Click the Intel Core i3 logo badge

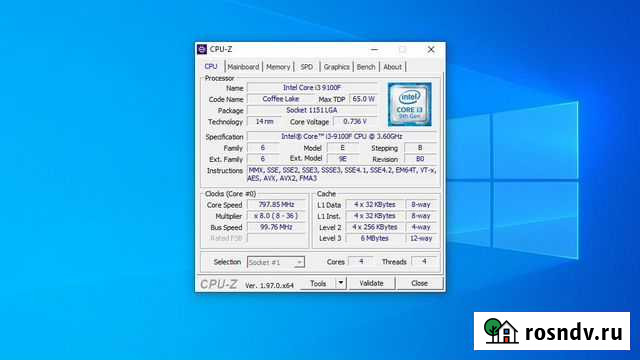coord(409,104)
